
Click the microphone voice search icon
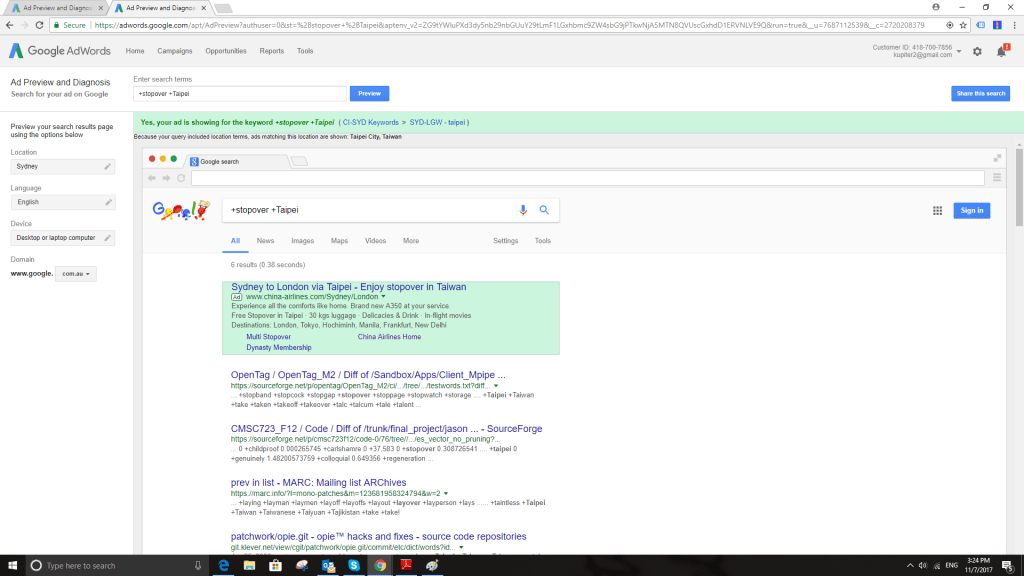[523, 210]
